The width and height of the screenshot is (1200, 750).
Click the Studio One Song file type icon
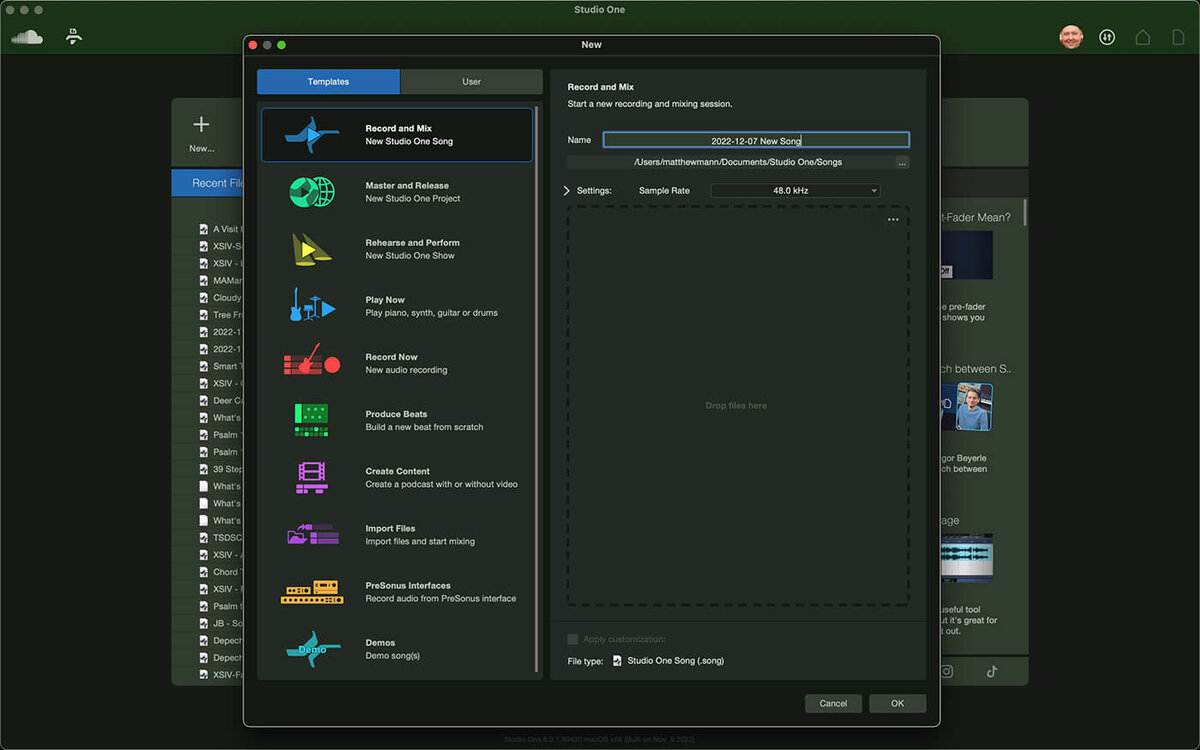tap(617, 661)
